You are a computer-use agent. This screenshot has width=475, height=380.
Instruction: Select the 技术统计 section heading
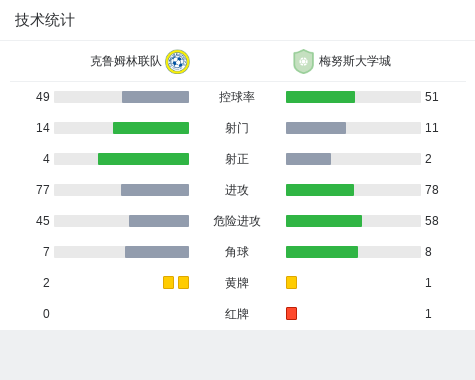(45, 20)
